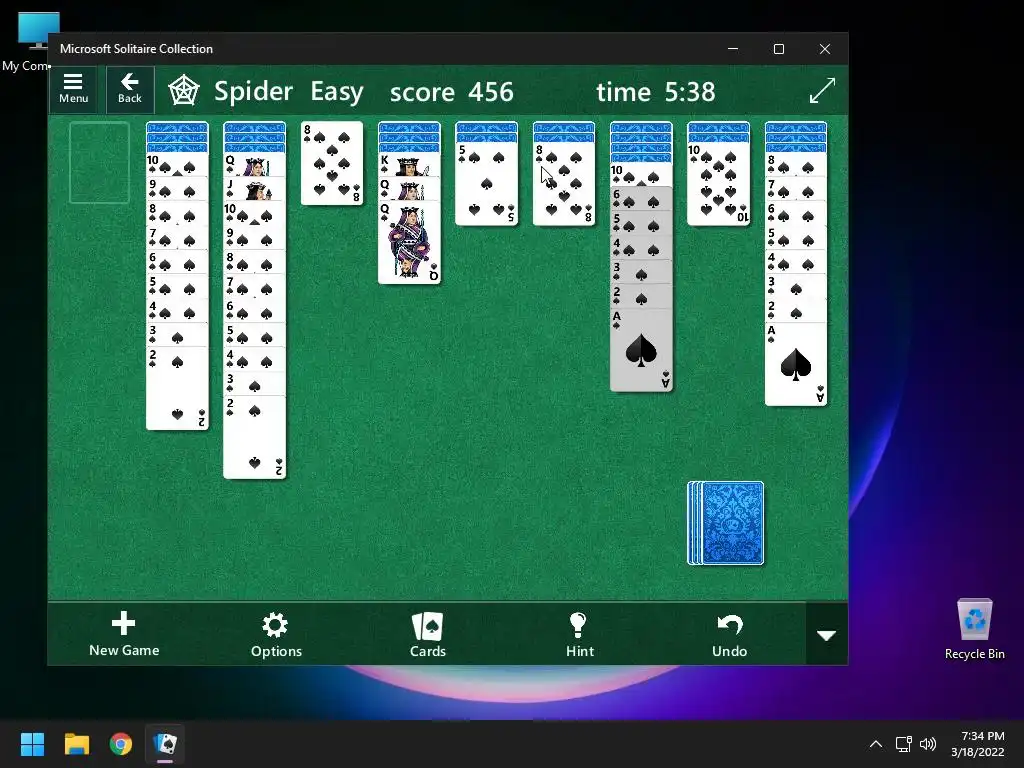Open Windows Start menu
The height and width of the screenshot is (768, 1024).
click(32, 744)
